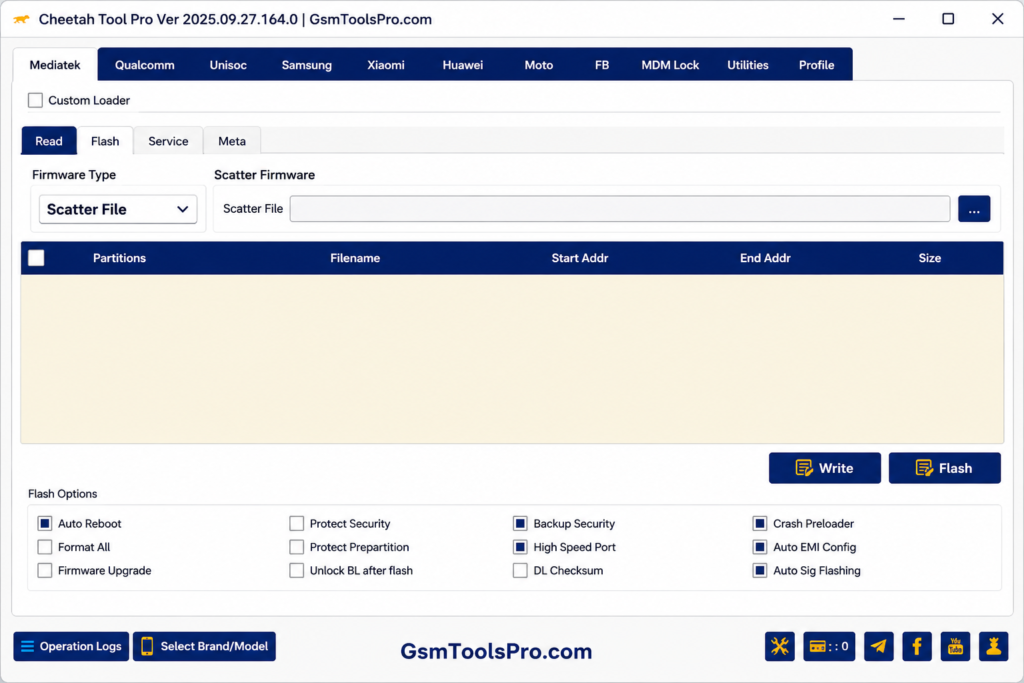The image size is (1024, 683).
Task: Click the Write button
Action: [x=824, y=468]
